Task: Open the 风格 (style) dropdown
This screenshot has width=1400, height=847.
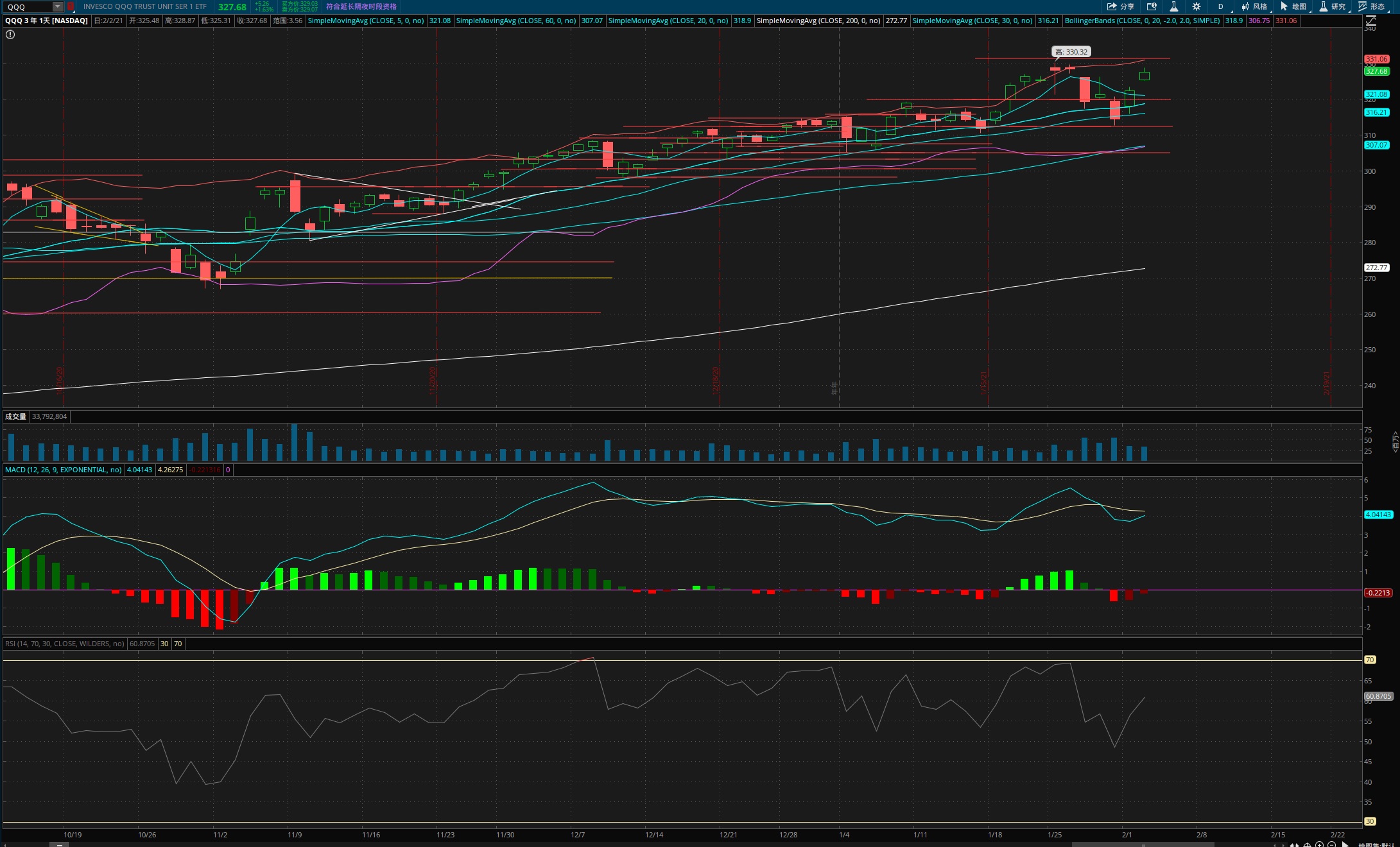Action: click(1255, 6)
